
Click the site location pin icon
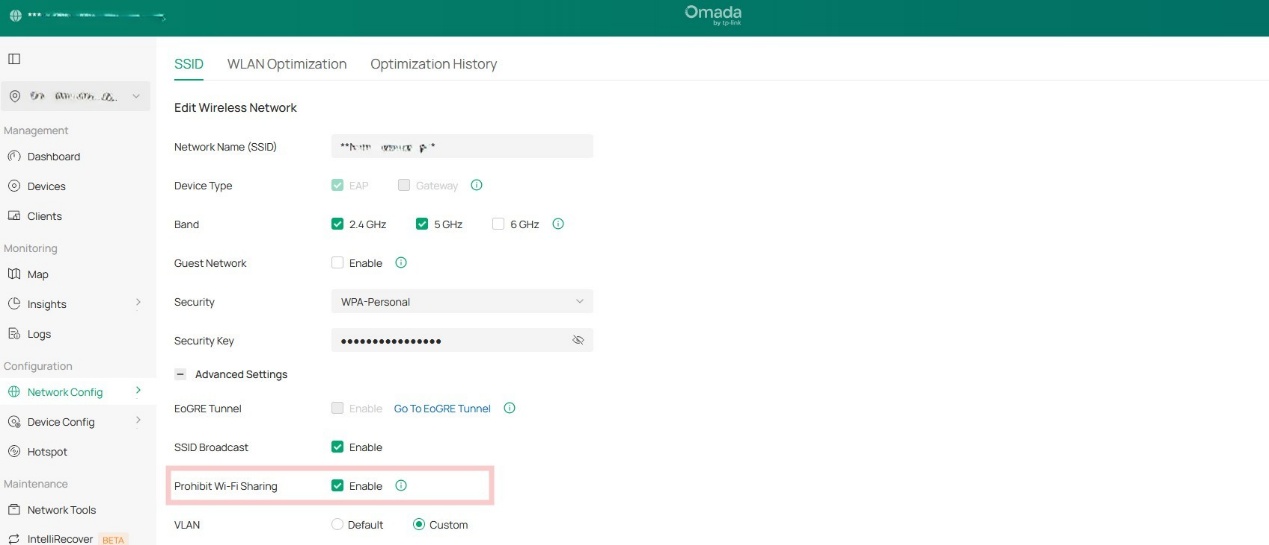click(15, 96)
